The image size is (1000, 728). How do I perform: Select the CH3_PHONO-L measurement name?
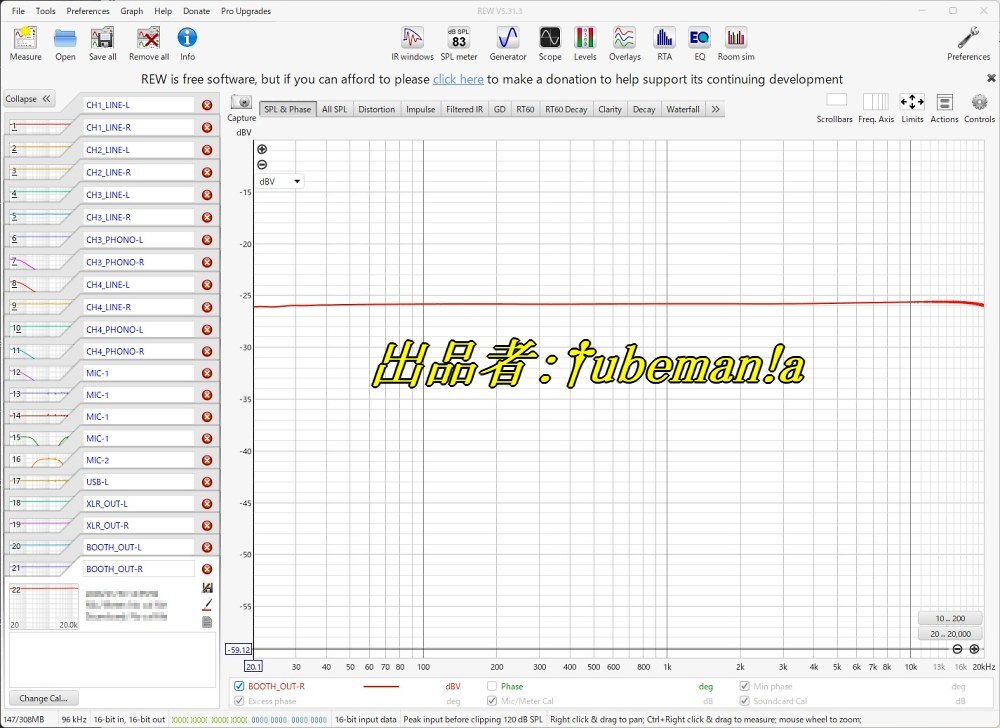pos(138,240)
